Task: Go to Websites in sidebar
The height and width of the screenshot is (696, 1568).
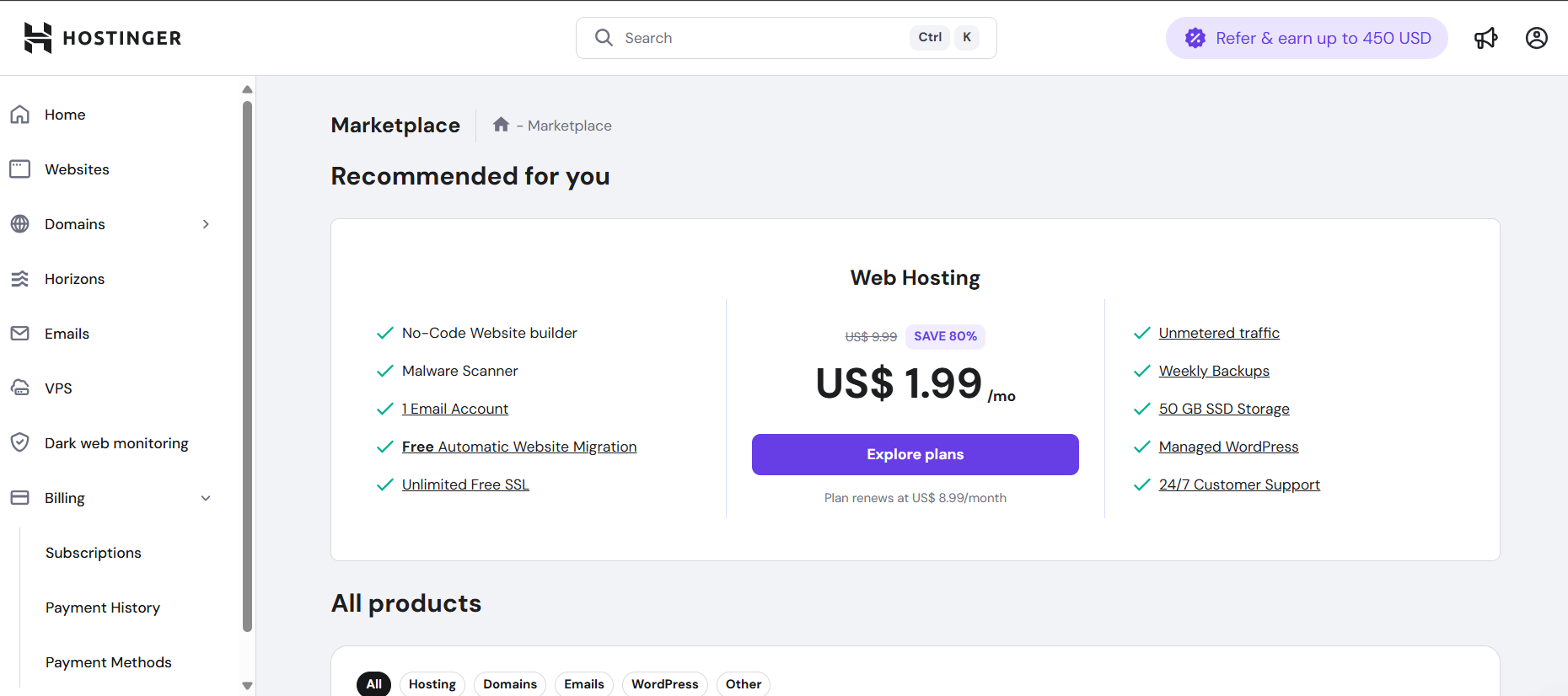Action: 77,169
